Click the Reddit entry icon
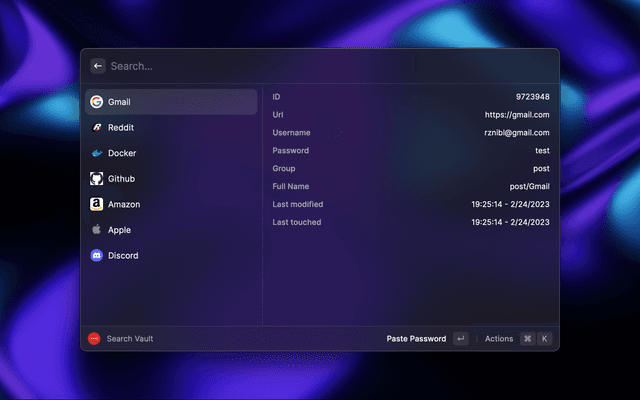The width and height of the screenshot is (640, 400). click(97, 128)
